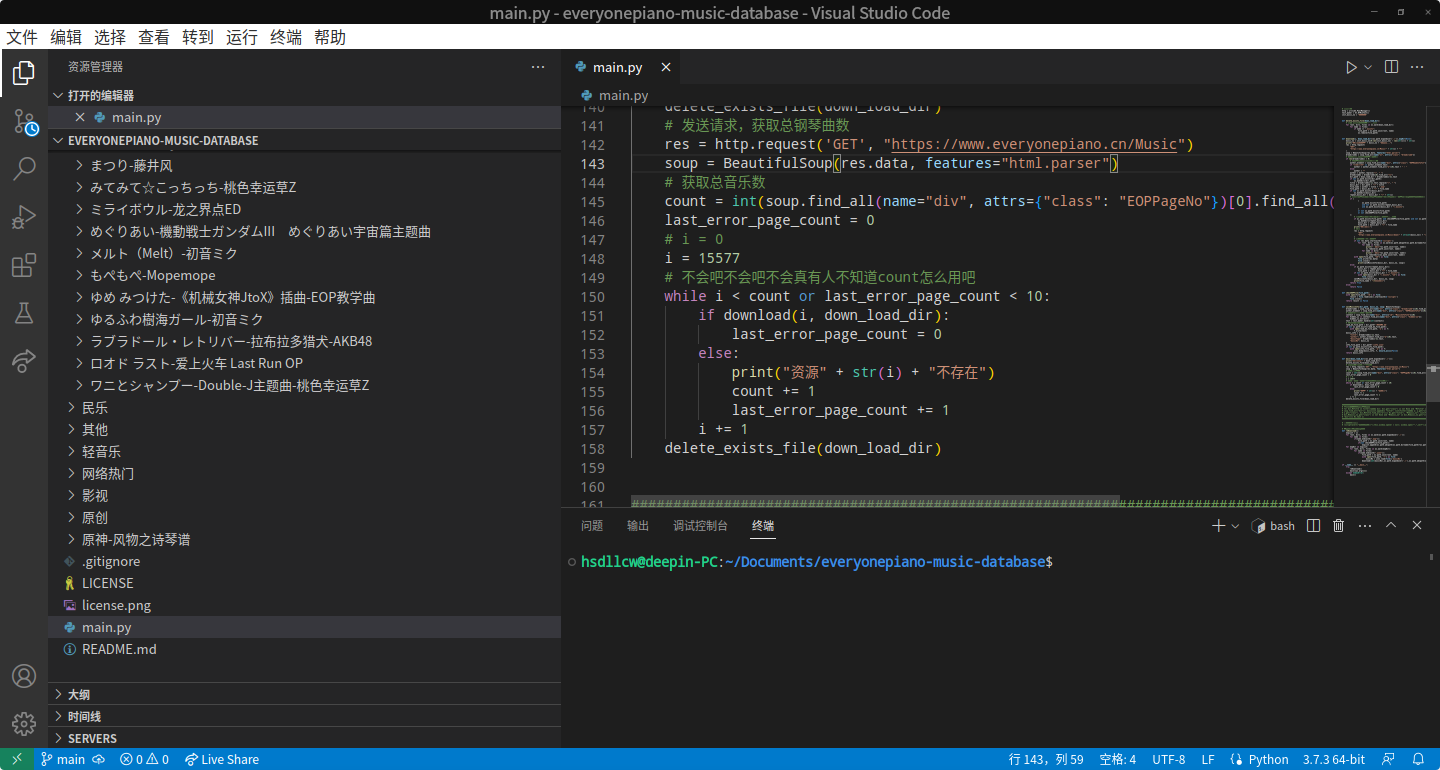Expand the 时间线 section
Image resolution: width=1440 pixels, height=770 pixels.
304,716
